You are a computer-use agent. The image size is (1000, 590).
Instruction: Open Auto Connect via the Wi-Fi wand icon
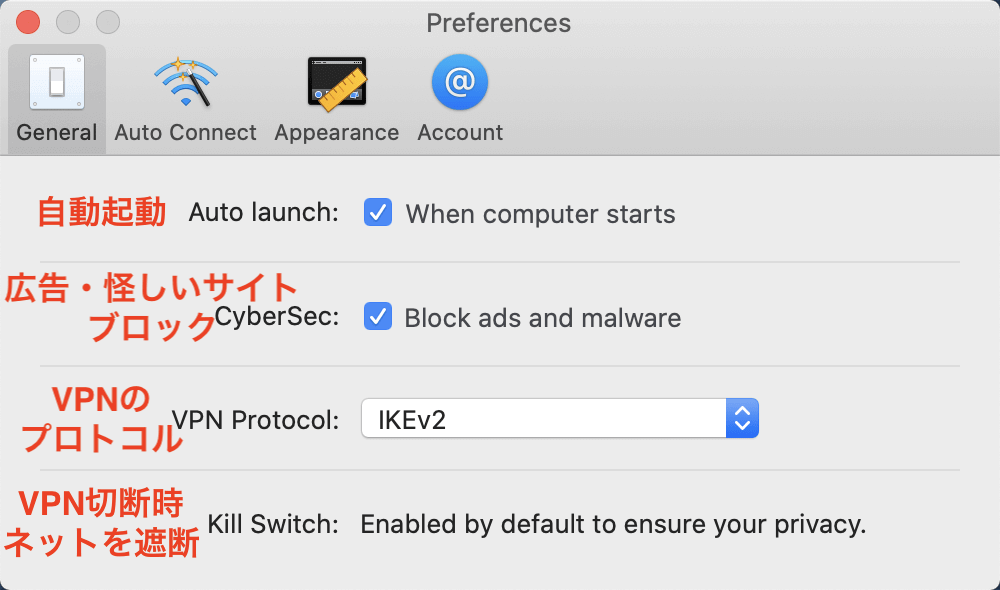click(186, 82)
